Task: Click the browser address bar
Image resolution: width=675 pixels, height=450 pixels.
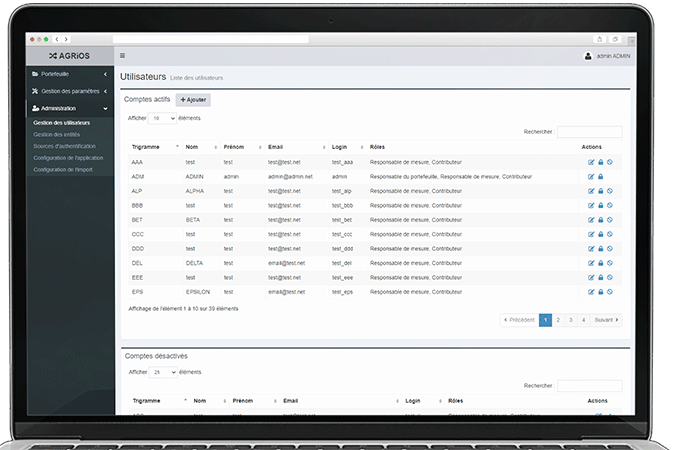Action: (x=211, y=39)
